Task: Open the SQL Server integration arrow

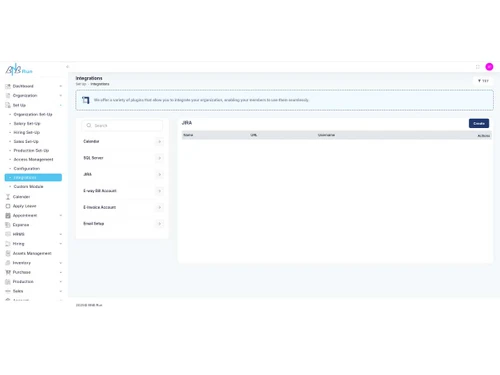Action: pos(159,158)
